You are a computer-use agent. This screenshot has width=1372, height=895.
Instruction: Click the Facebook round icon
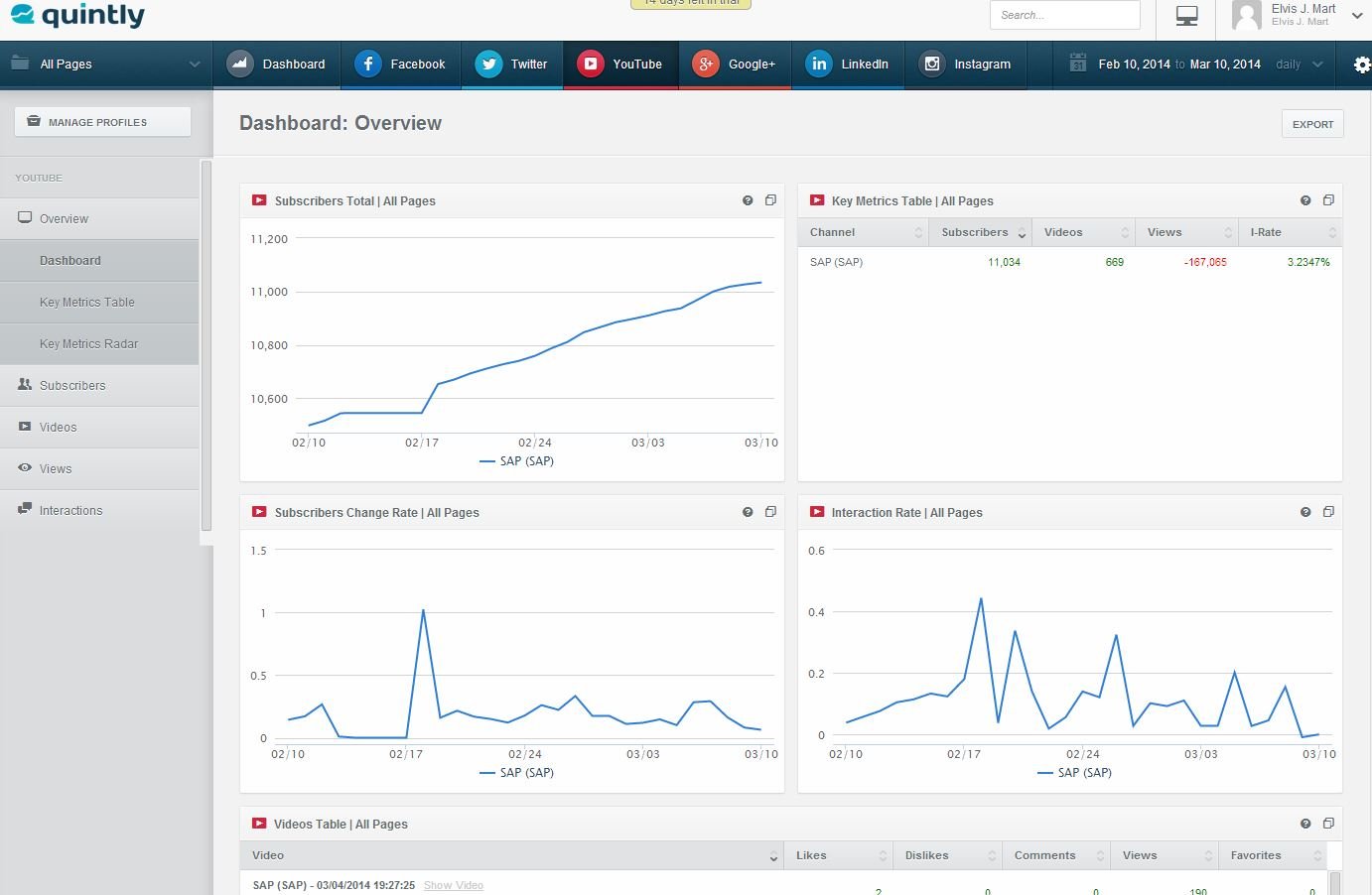pyautogui.click(x=368, y=64)
